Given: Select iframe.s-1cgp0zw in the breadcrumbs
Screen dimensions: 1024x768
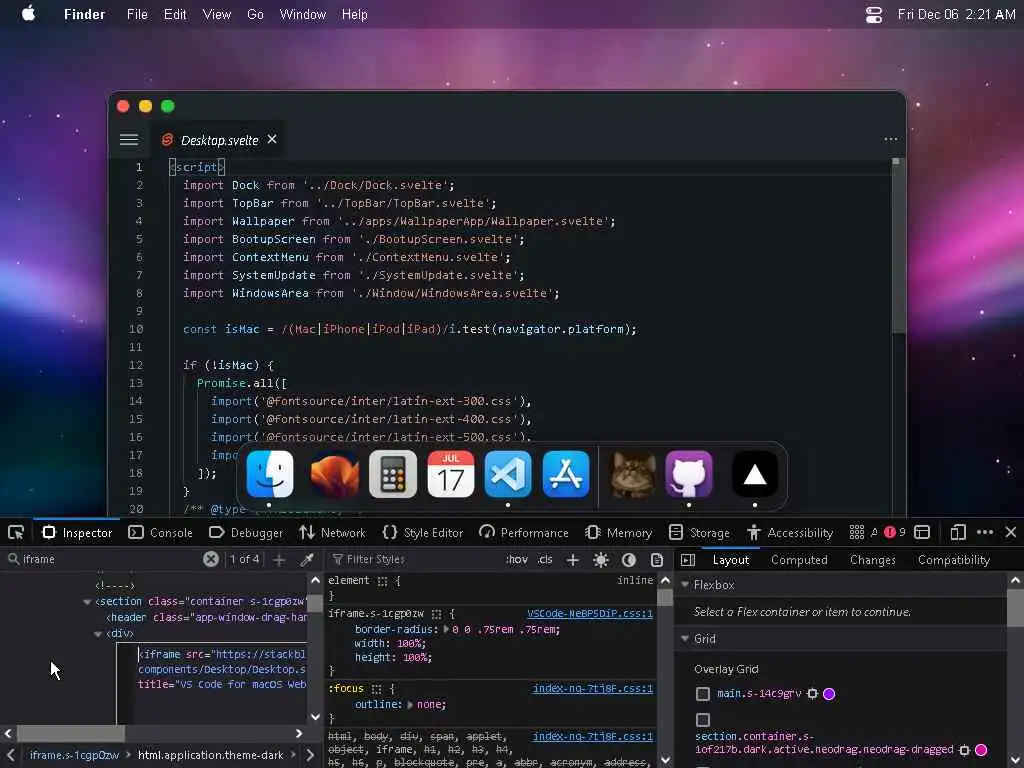Looking at the screenshot, I should pos(74,755).
